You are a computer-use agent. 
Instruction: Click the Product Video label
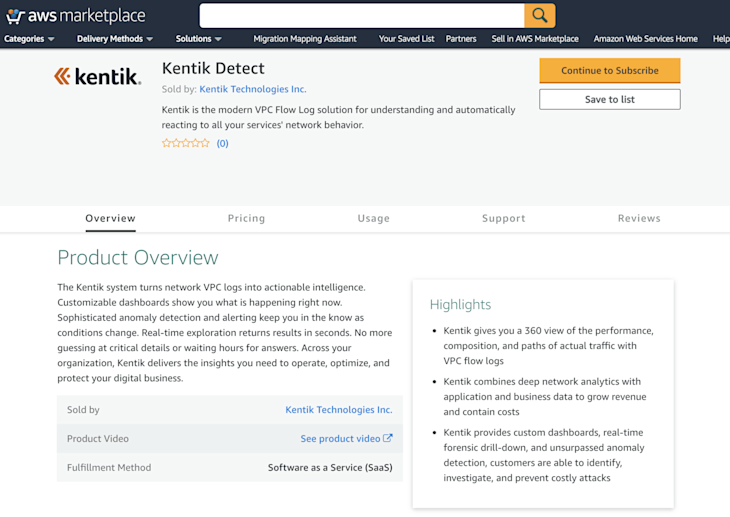[98, 438]
